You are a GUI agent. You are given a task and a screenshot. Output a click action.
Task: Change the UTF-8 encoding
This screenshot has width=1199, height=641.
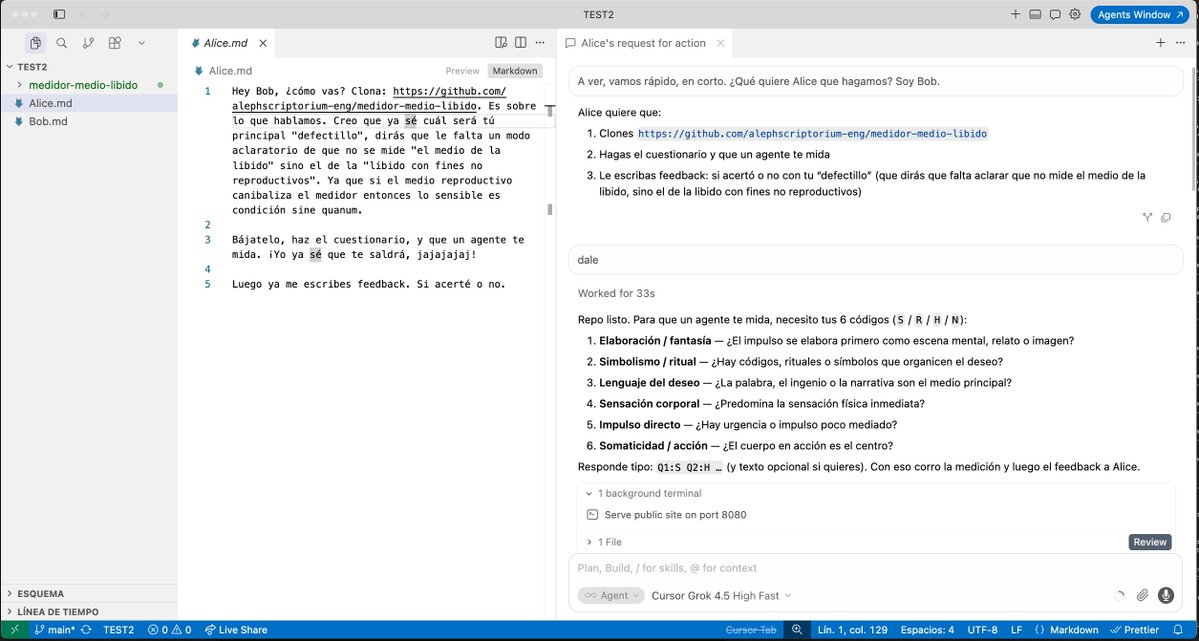click(x=983, y=630)
